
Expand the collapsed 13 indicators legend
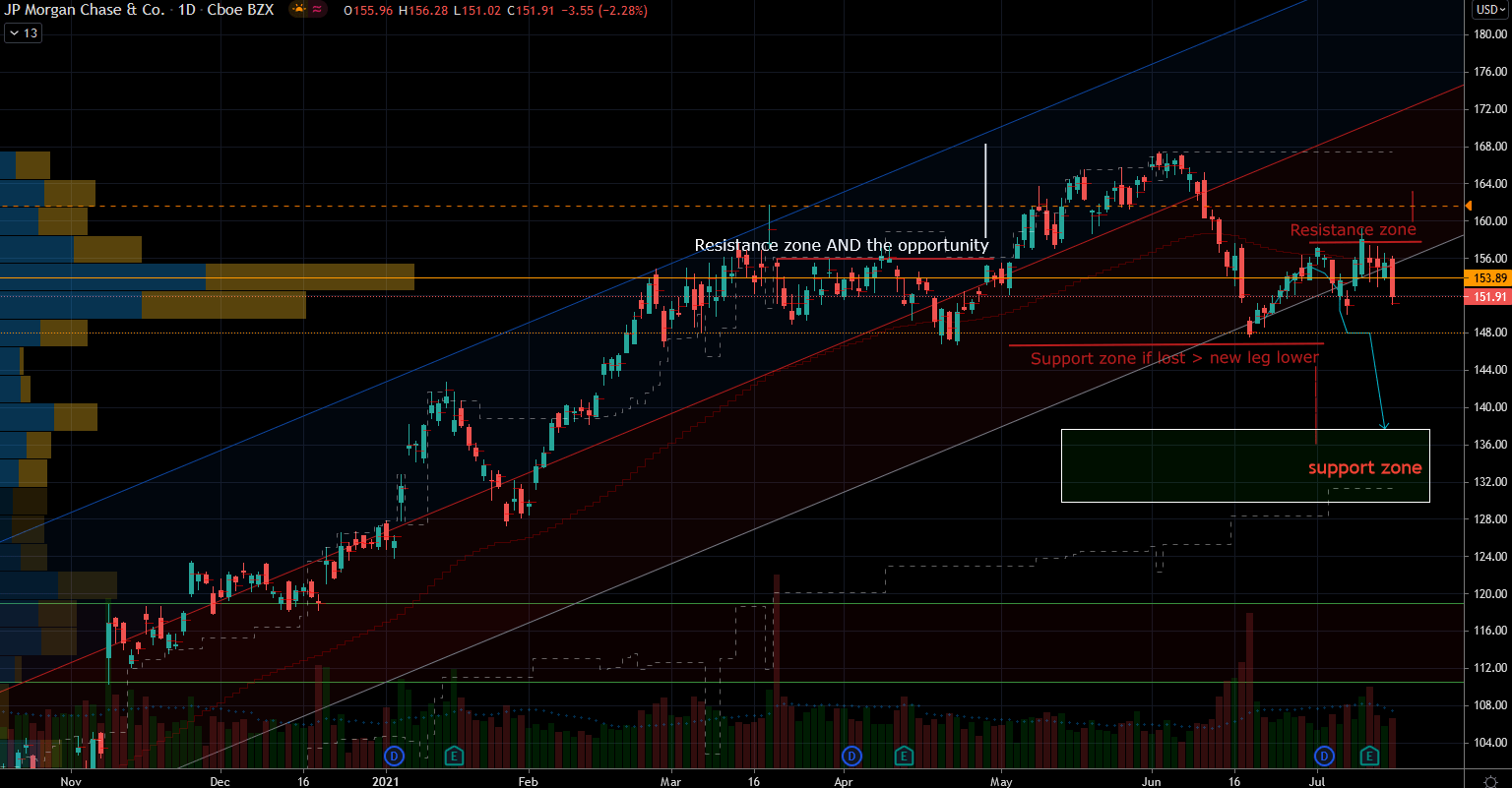pyautogui.click(x=23, y=33)
